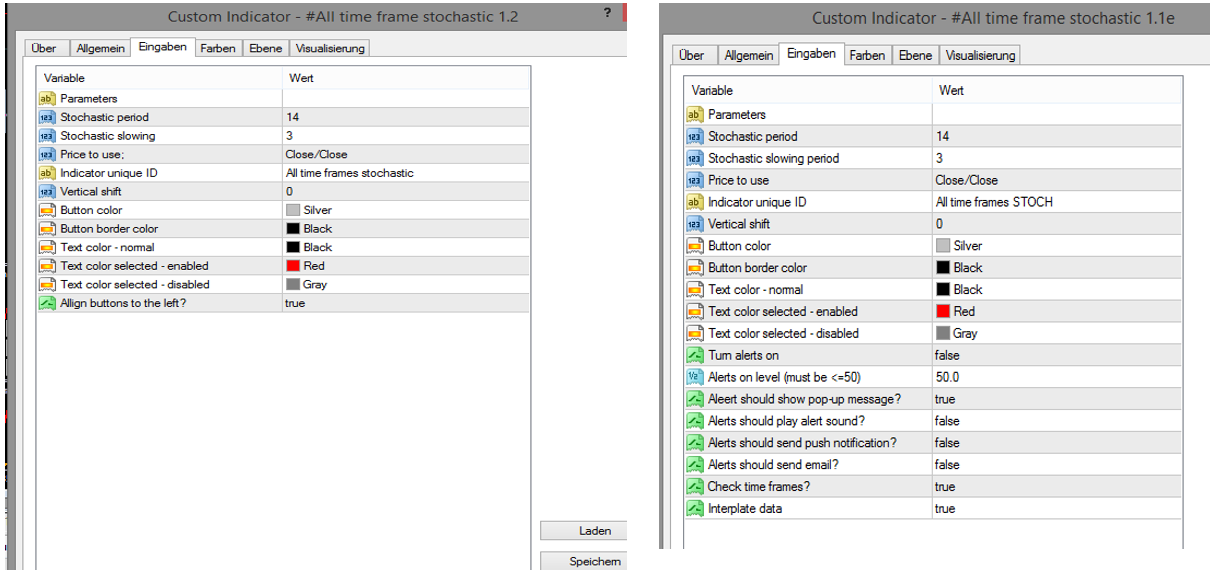1210x584 pixels.
Task: Click the Vertical shift icon in right dialog
Action: point(695,224)
